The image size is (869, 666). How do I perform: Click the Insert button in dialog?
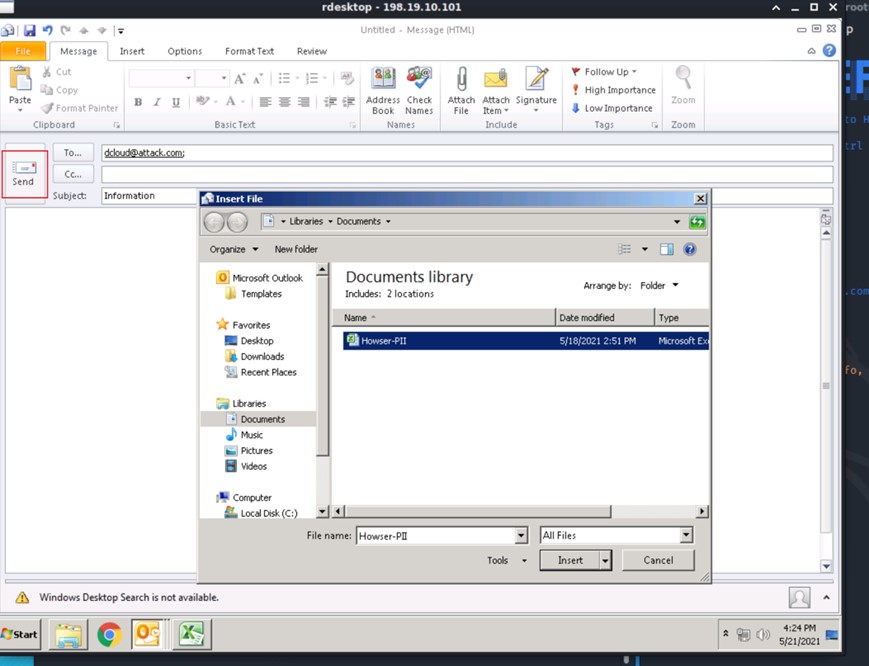[570, 560]
